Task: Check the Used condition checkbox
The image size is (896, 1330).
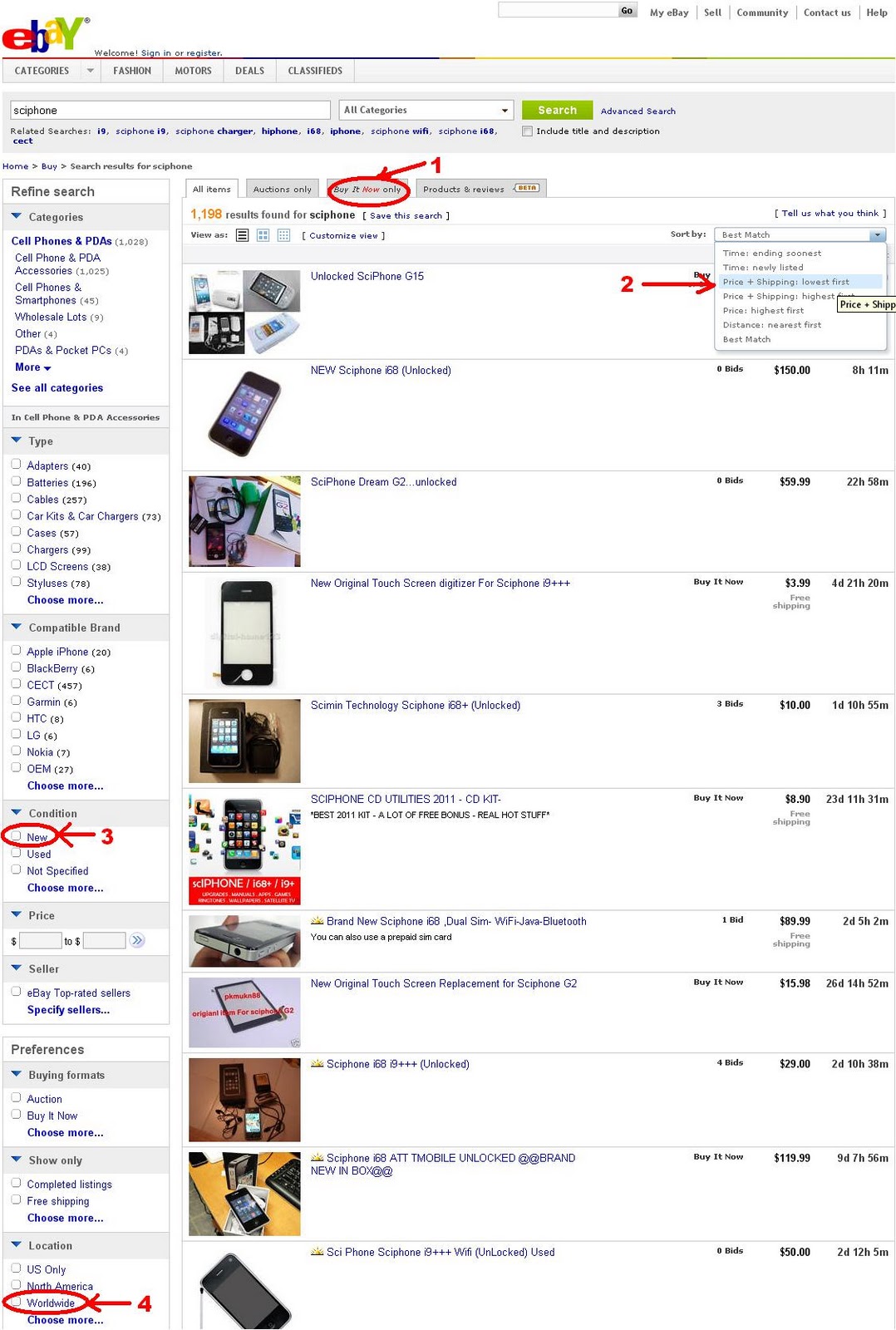Action: 16,852
